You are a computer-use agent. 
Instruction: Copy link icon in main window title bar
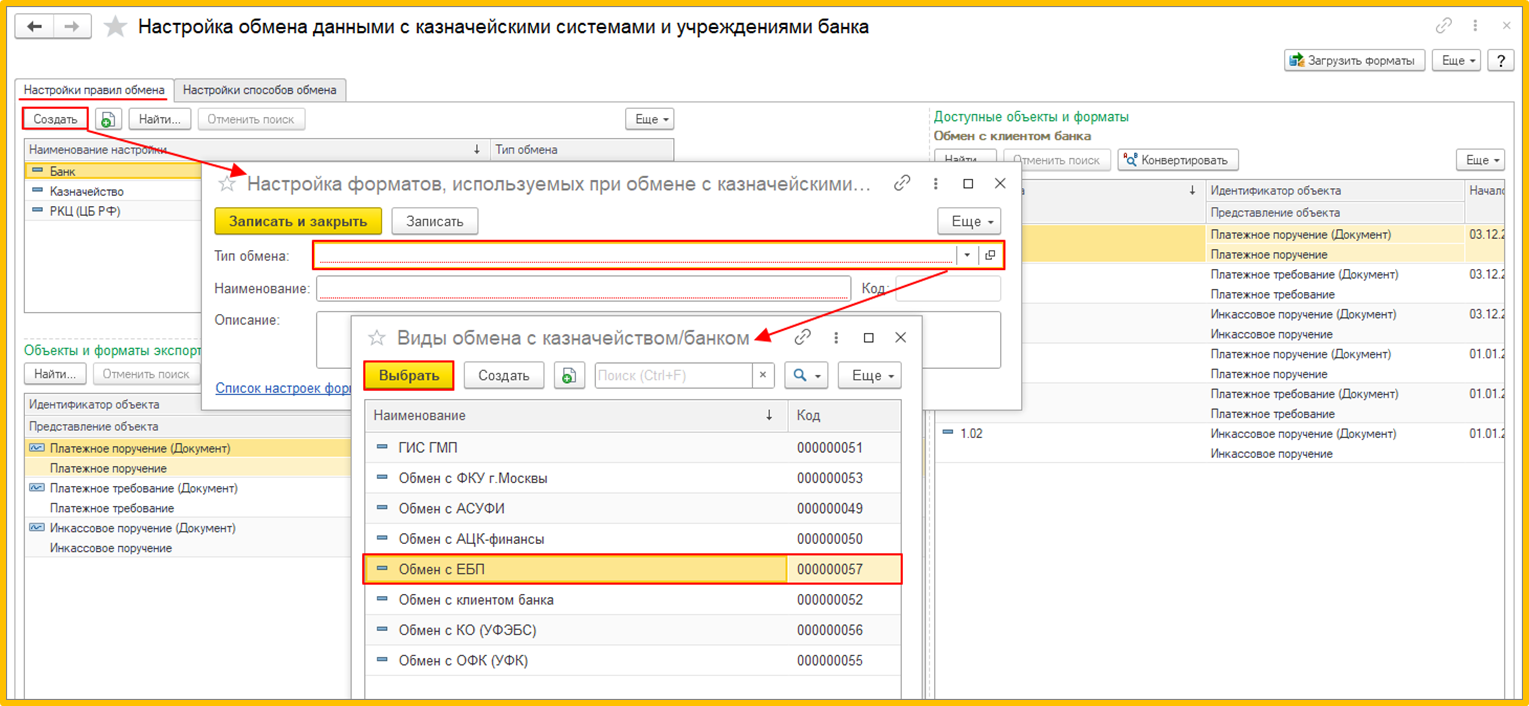tap(1443, 26)
